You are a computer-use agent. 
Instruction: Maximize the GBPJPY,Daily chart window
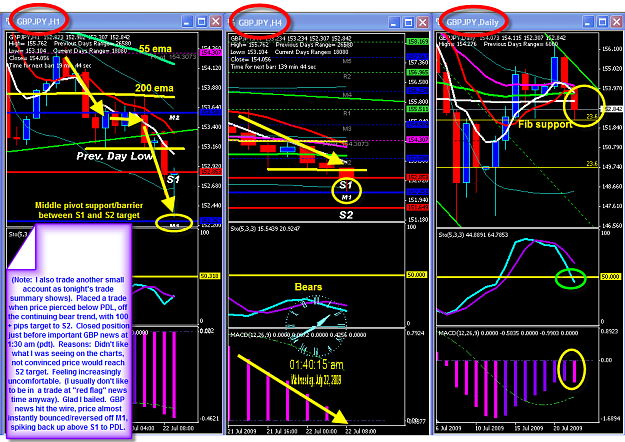(603, 21)
